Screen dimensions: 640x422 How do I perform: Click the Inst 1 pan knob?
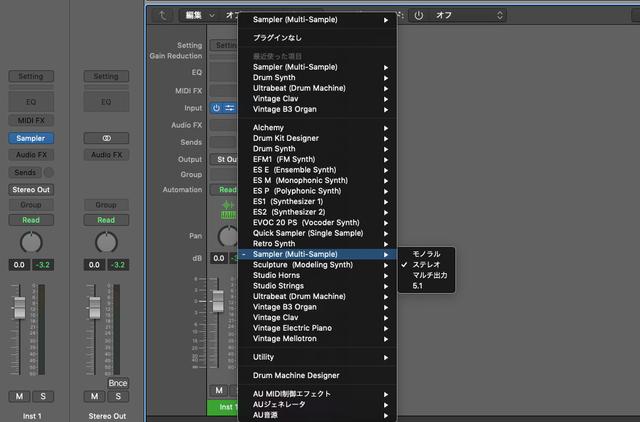31,243
